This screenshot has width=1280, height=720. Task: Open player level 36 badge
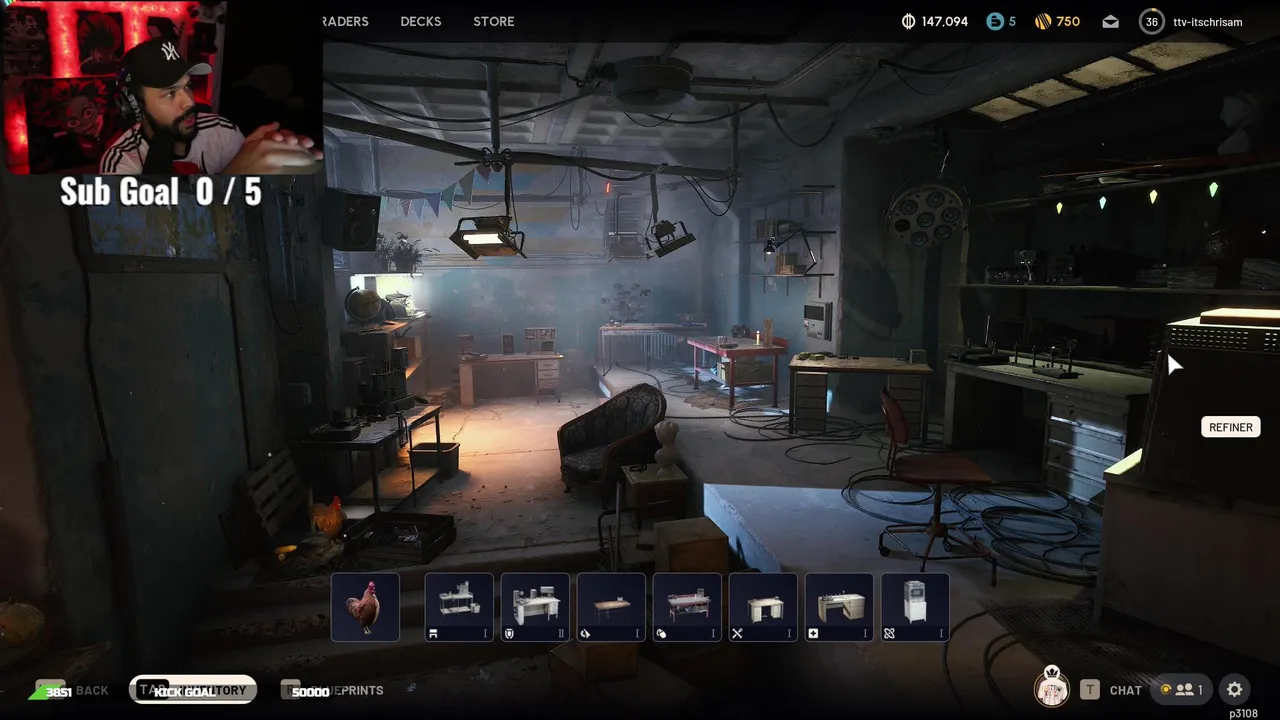click(x=1152, y=21)
